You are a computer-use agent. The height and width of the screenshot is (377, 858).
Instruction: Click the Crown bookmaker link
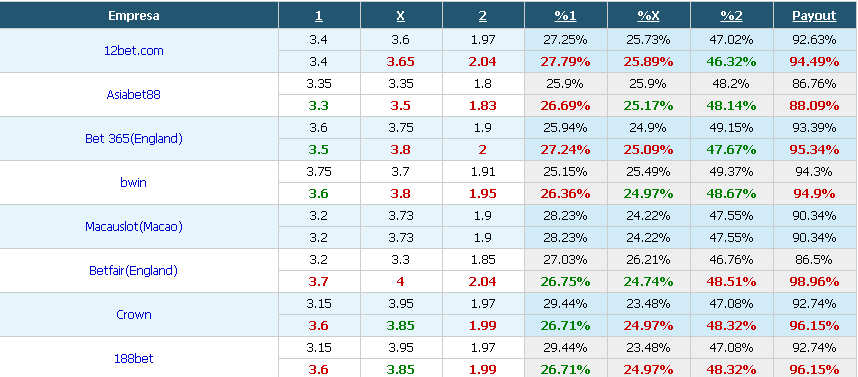tap(134, 315)
